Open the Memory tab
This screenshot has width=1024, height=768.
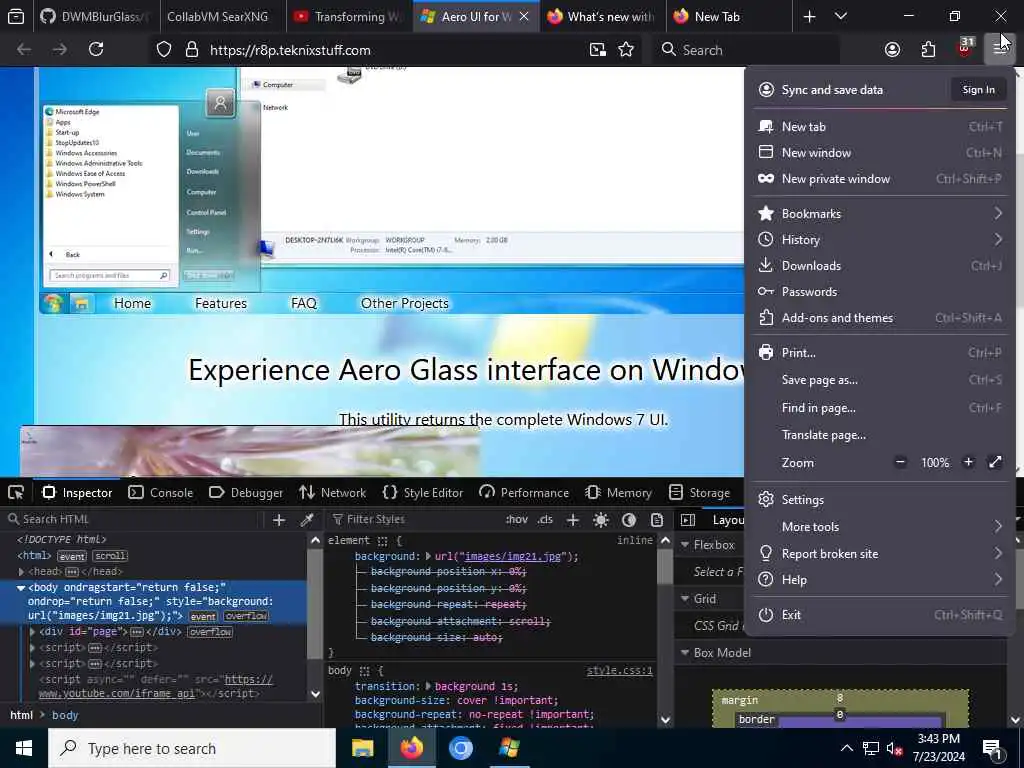618,493
